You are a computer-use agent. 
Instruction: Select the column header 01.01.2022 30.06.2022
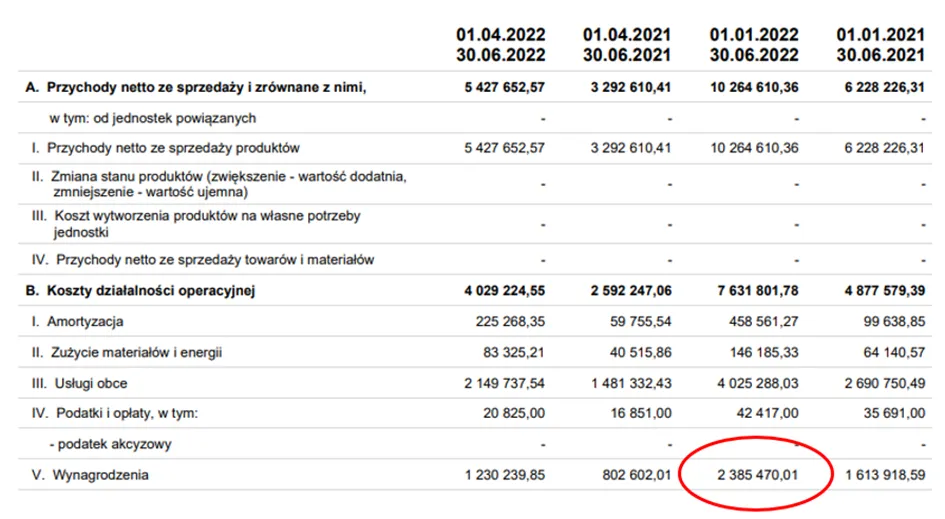tap(754, 45)
